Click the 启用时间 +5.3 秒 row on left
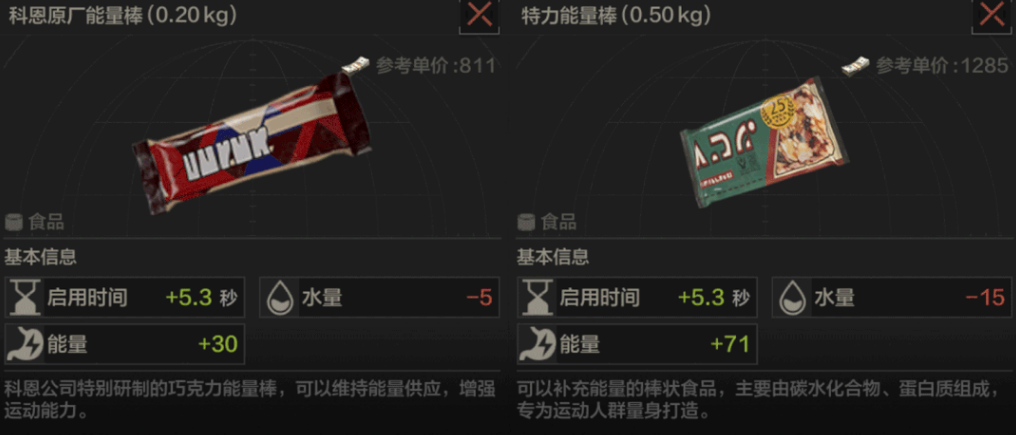This screenshot has width=1016, height=435. [125, 298]
